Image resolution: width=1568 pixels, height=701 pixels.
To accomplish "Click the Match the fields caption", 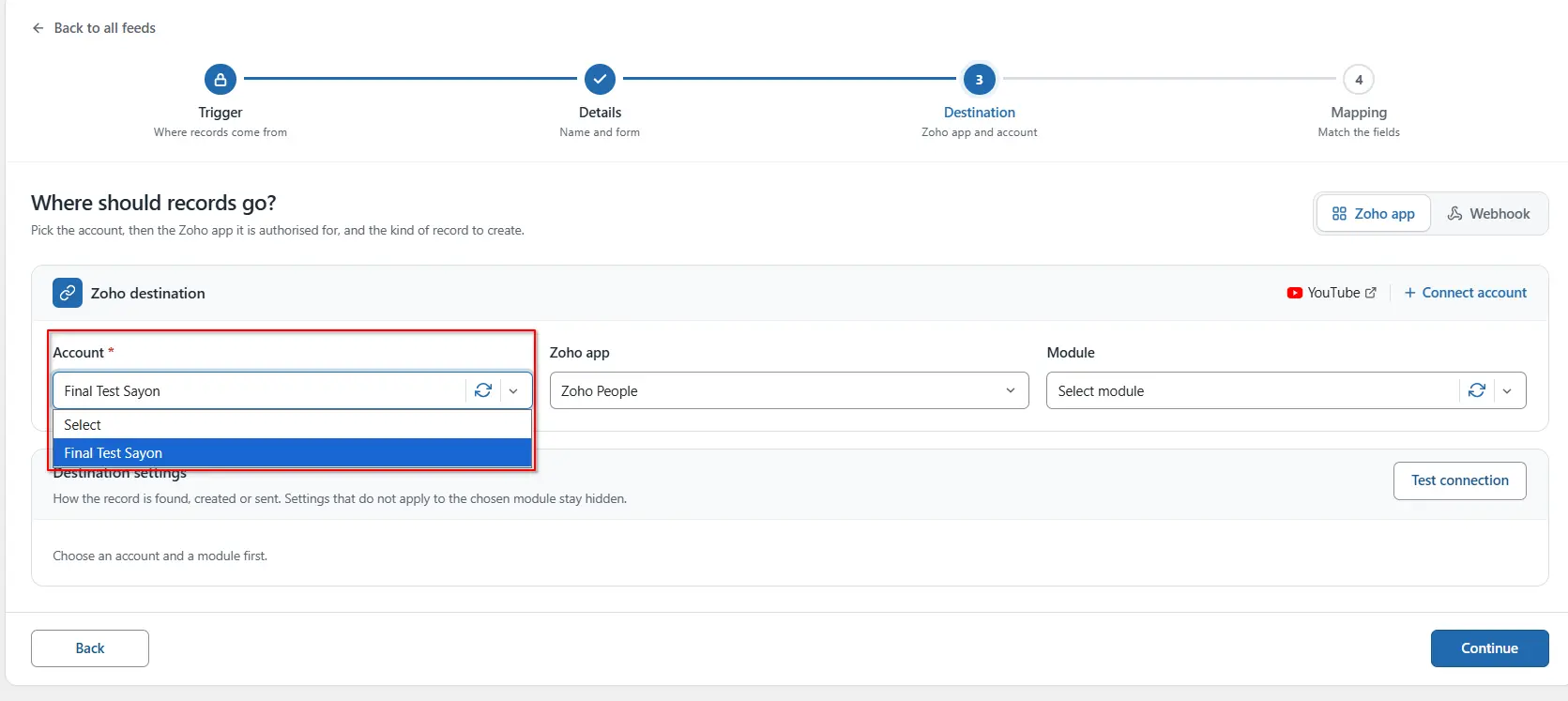I will pos(1359,132).
